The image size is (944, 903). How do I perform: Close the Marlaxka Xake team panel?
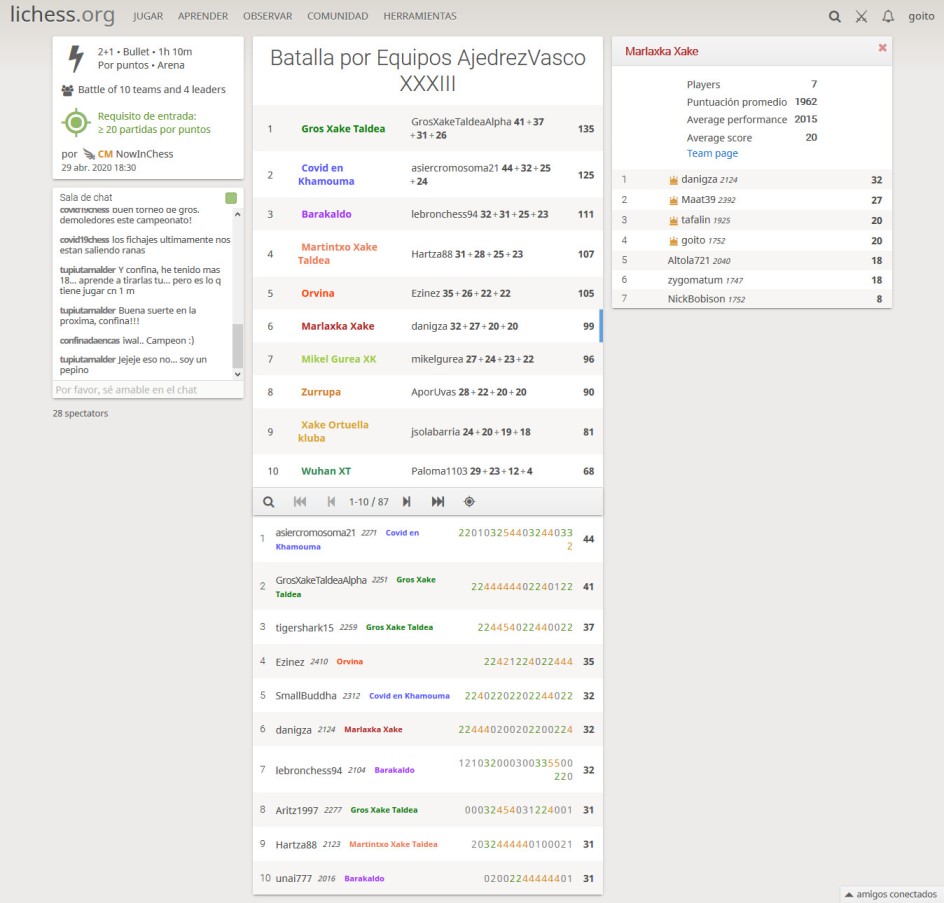882,48
